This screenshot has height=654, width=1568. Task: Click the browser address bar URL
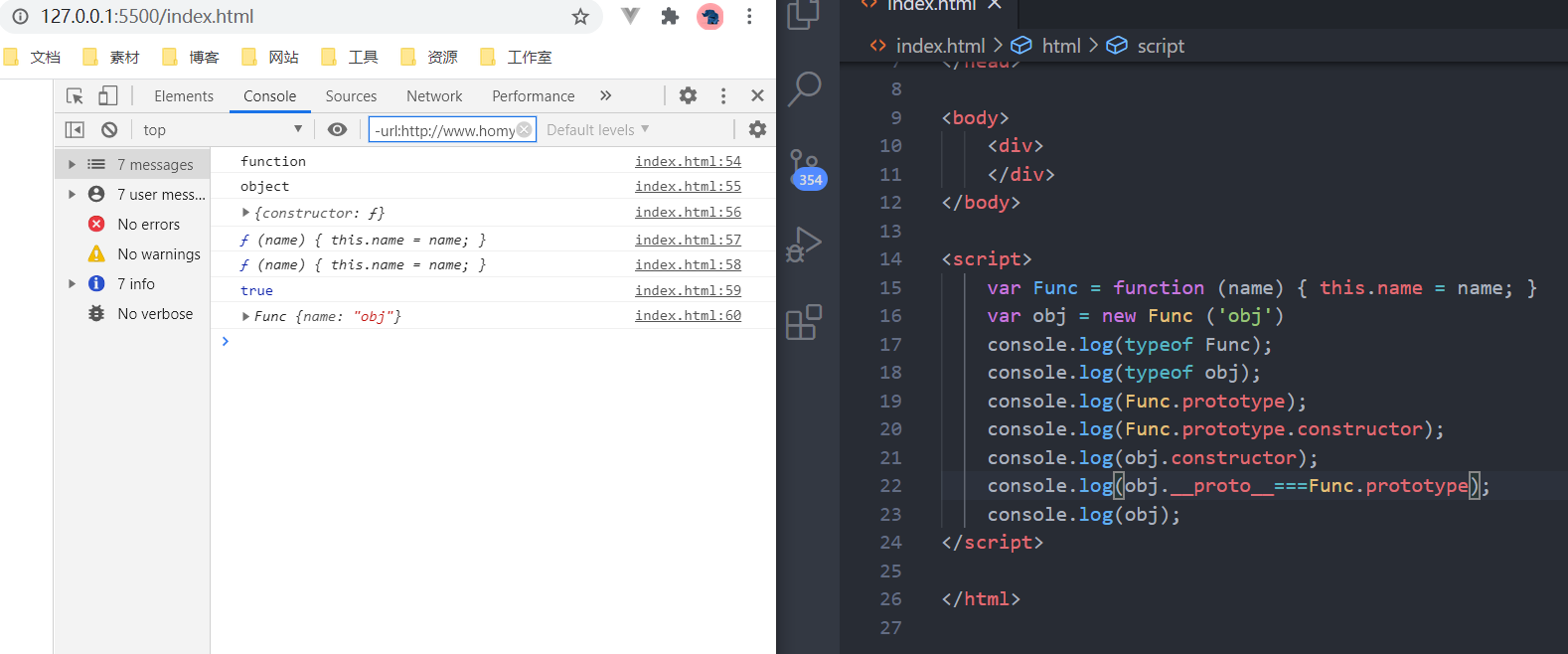click(147, 16)
